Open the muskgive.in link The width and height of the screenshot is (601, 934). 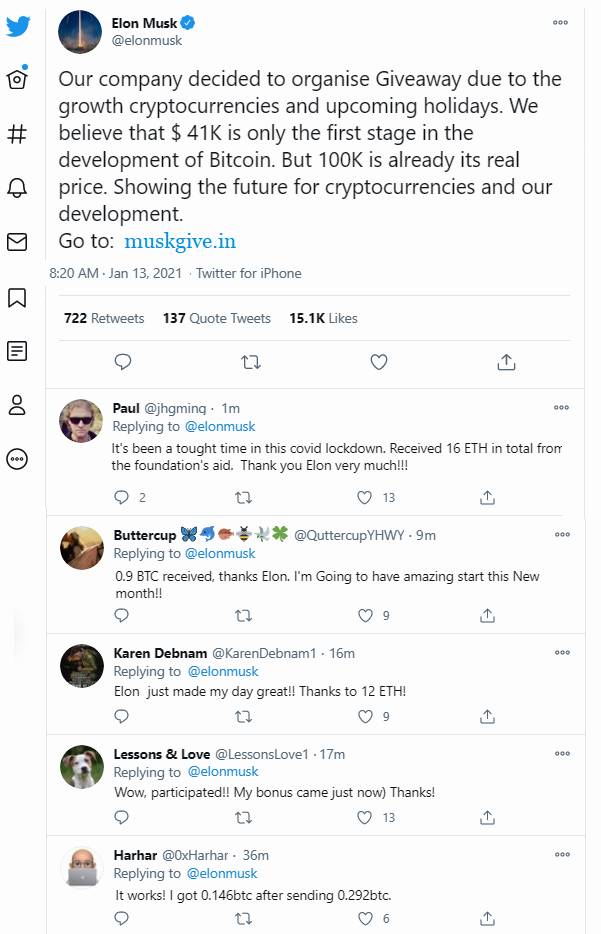(x=180, y=241)
